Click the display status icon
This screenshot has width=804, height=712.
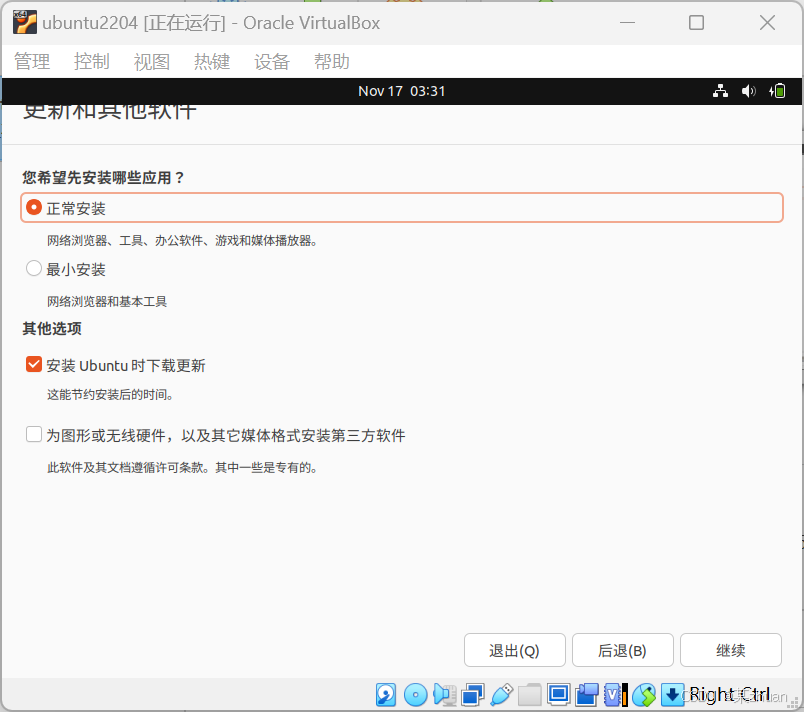pos(558,695)
